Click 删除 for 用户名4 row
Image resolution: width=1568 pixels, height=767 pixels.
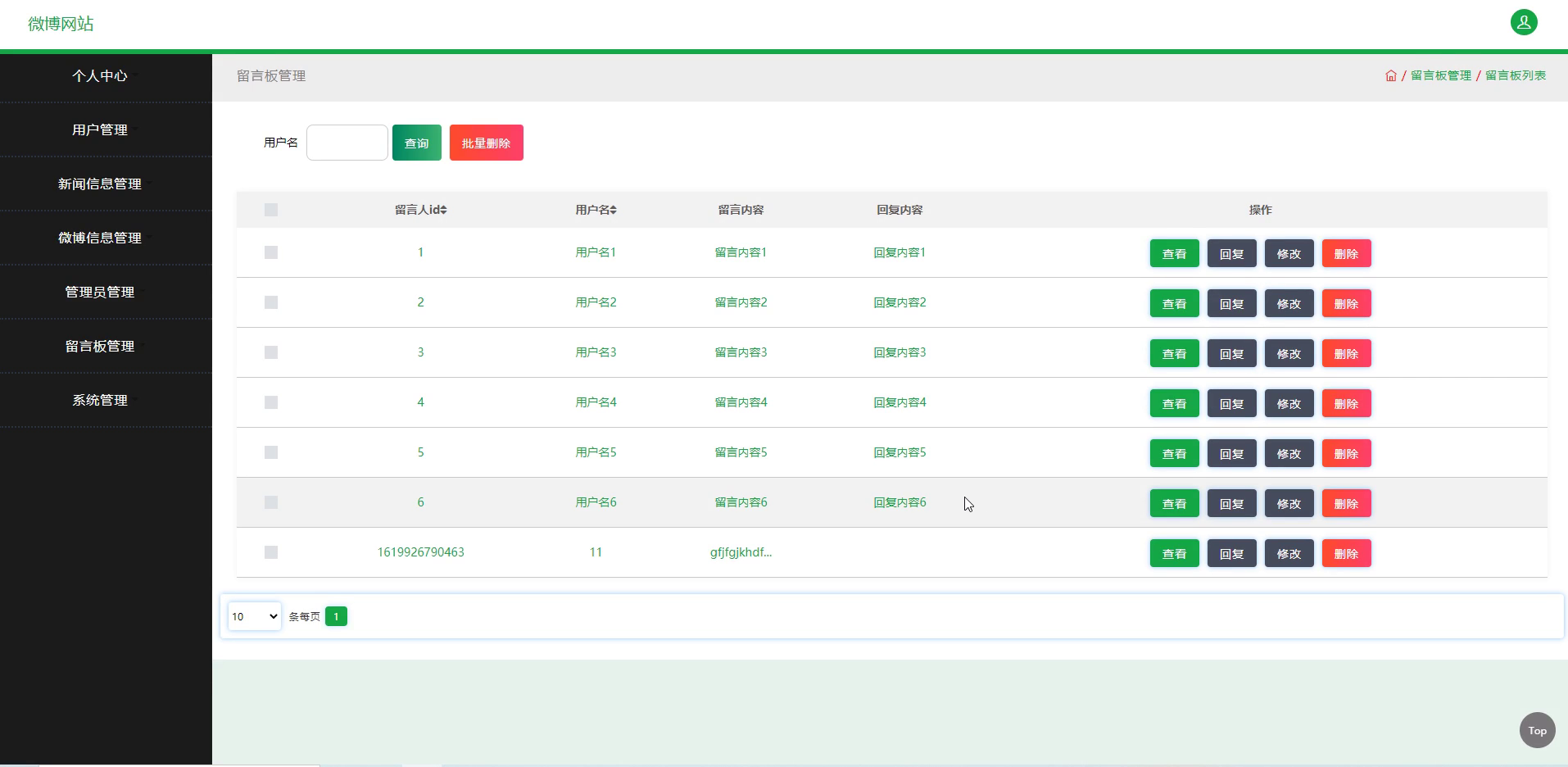pos(1347,403)
